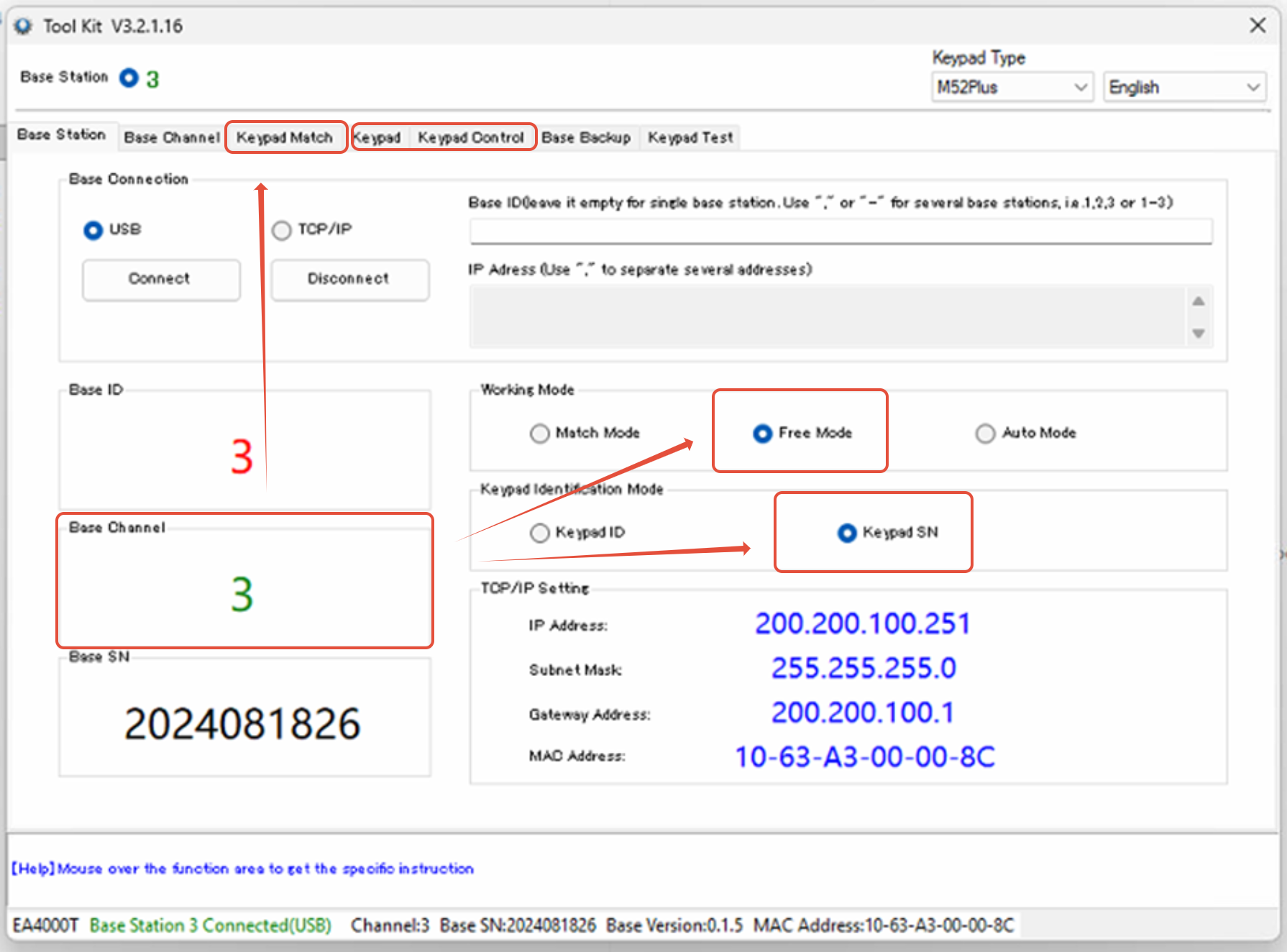Click the status bar MAC Address entry
The image size is (1287, 952).
pyautogui.click(x=884, y=925)
